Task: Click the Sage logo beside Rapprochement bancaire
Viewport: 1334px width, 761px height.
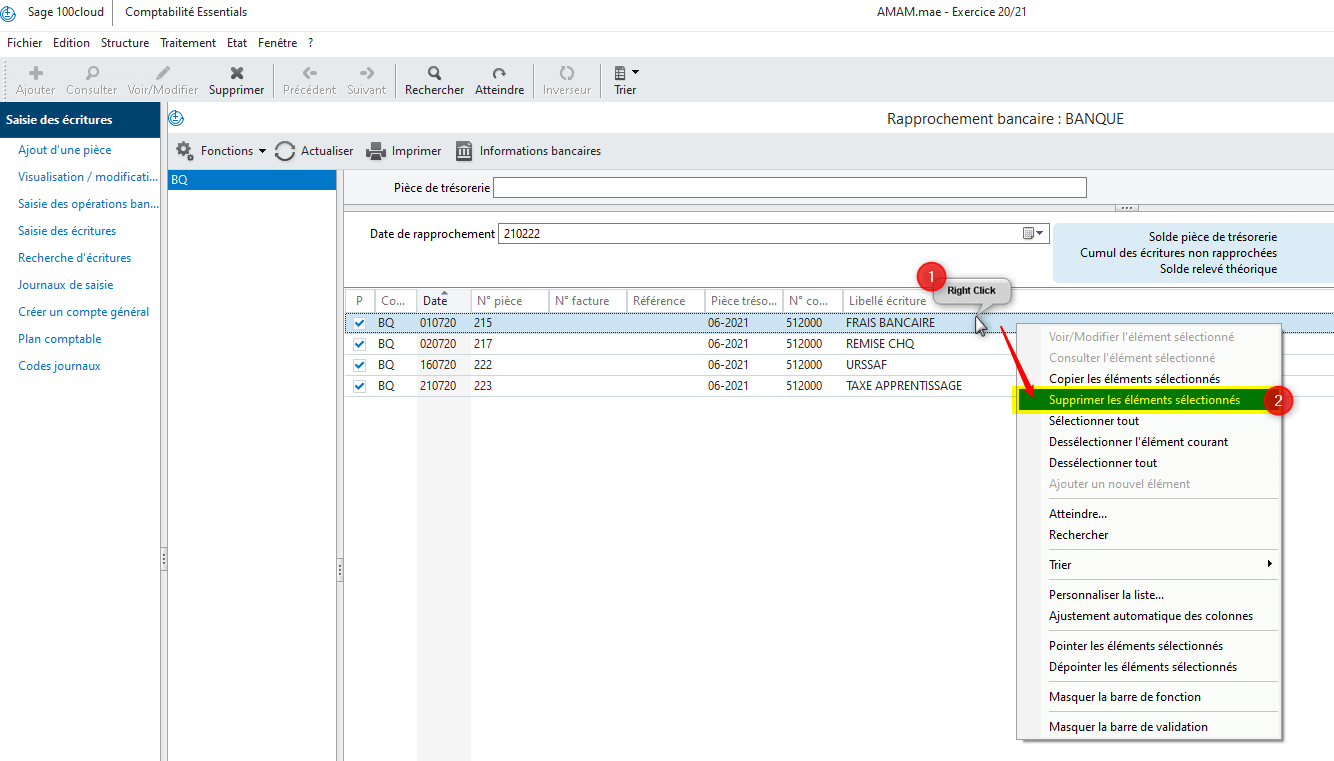Action: 176,119
